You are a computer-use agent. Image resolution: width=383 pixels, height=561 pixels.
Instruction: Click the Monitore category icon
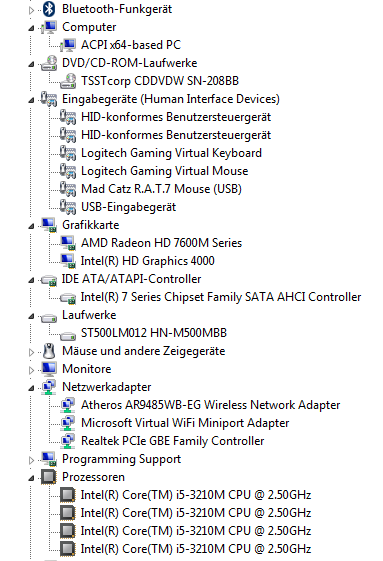pyautogui.click(x=49, y=369)
